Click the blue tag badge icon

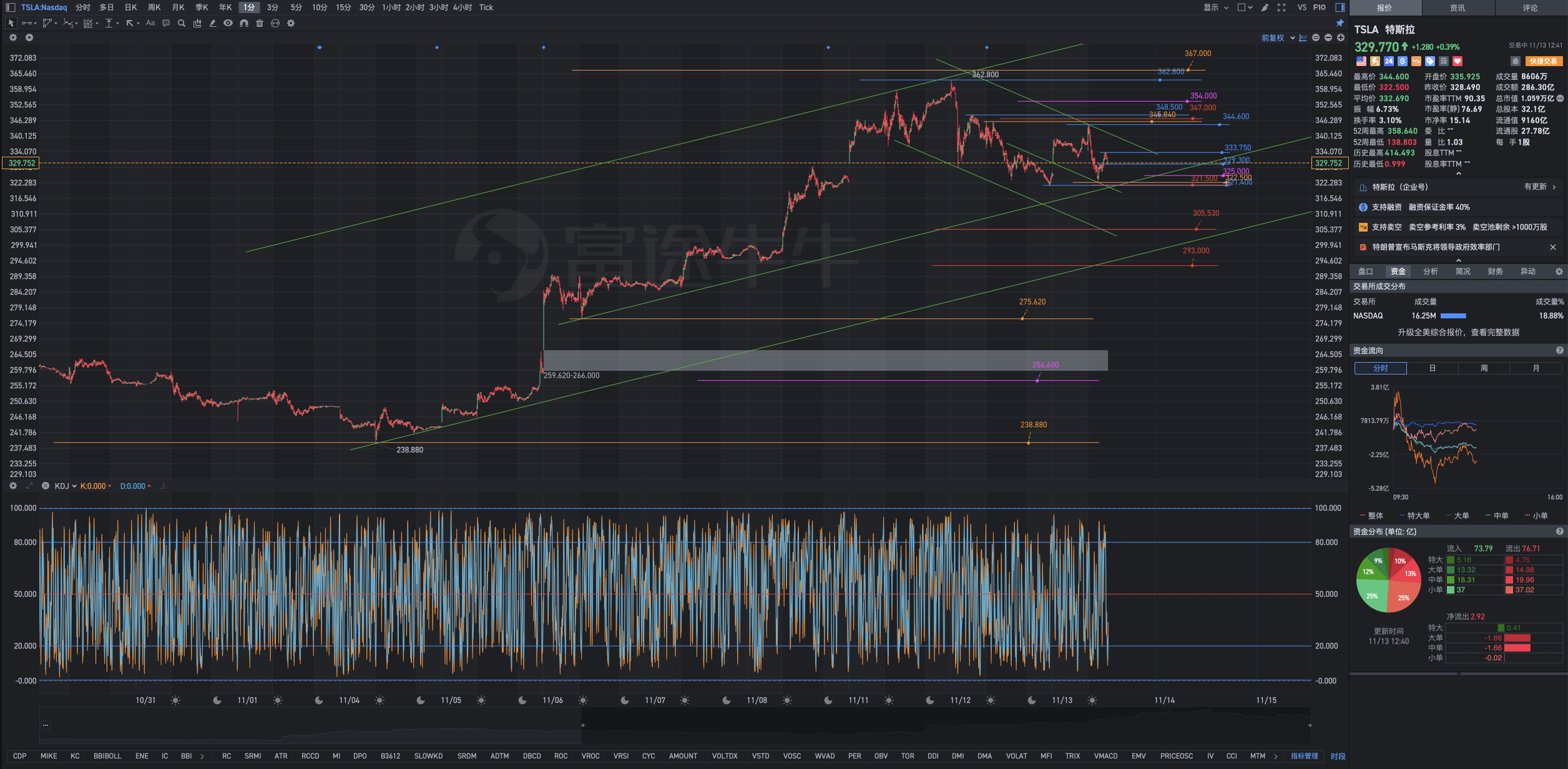1430,61
